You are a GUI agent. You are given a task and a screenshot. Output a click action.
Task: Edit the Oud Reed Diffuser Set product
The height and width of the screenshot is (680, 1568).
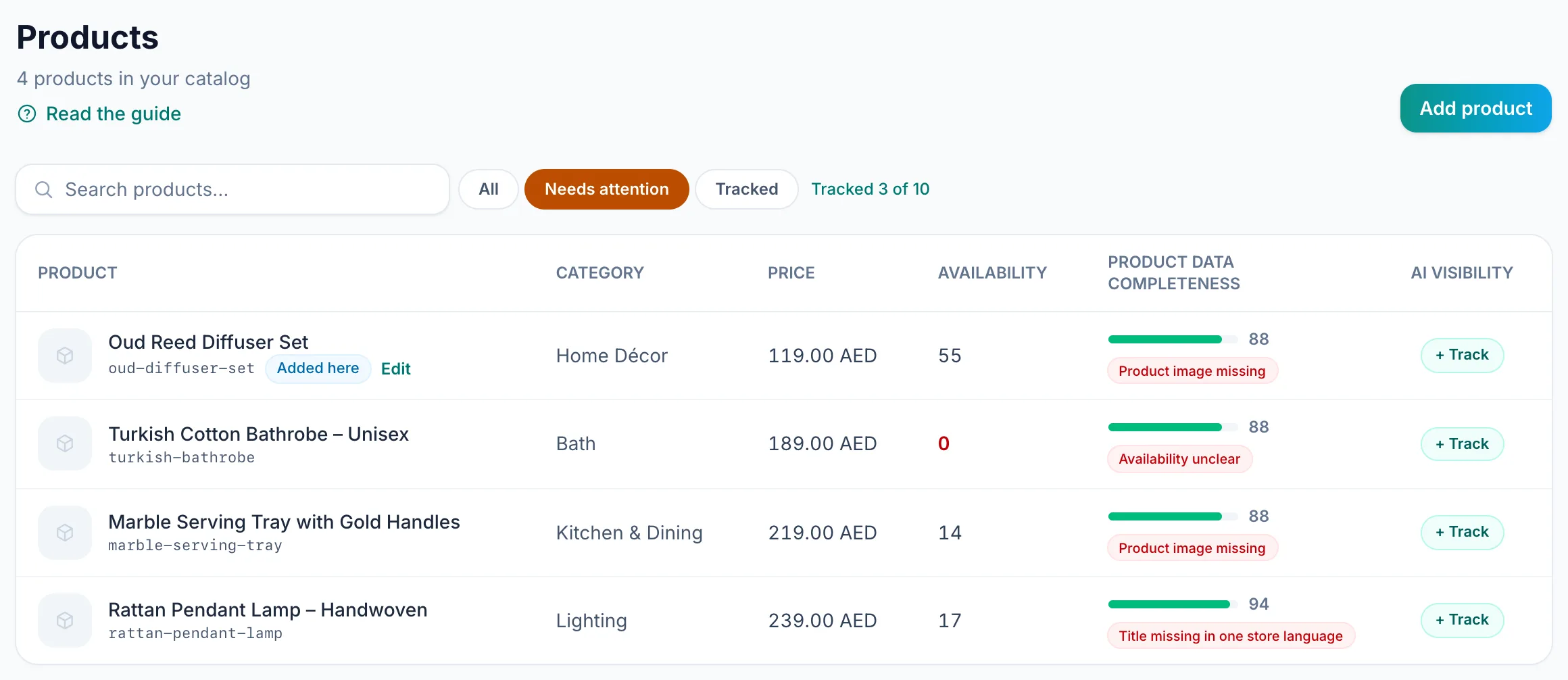395,368
